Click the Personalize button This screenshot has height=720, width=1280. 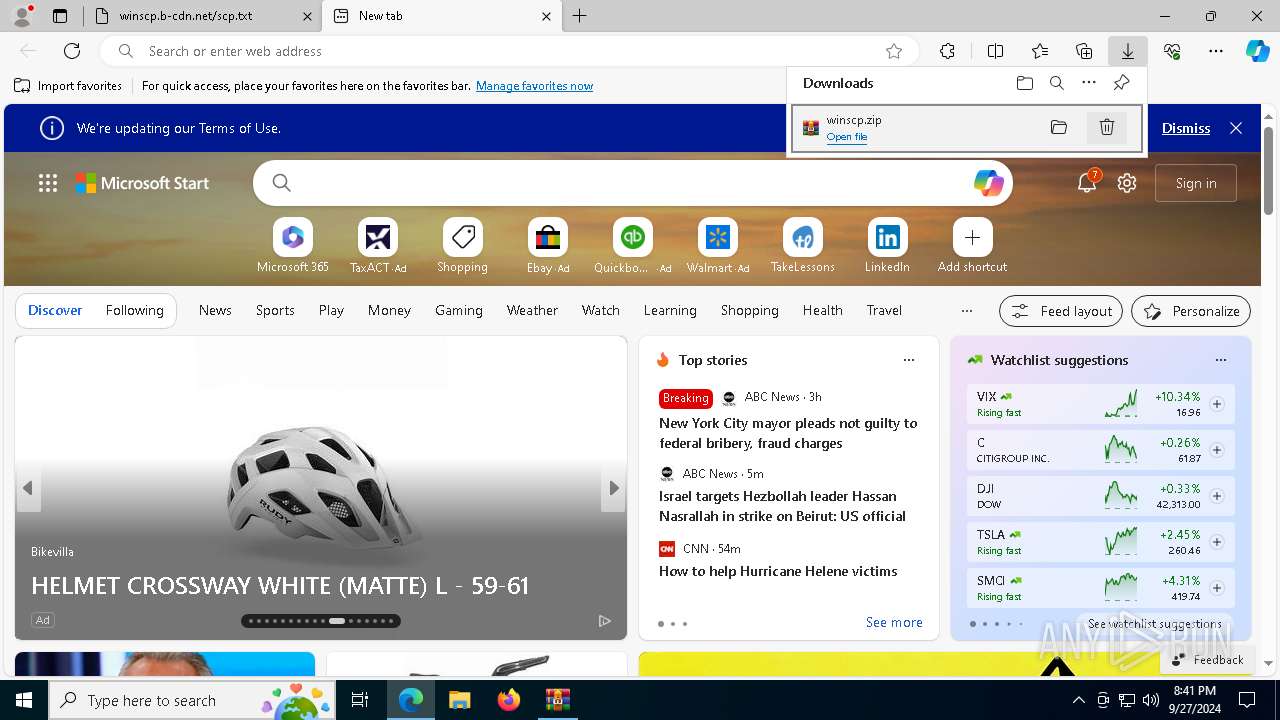click(x=1191, y=311)
